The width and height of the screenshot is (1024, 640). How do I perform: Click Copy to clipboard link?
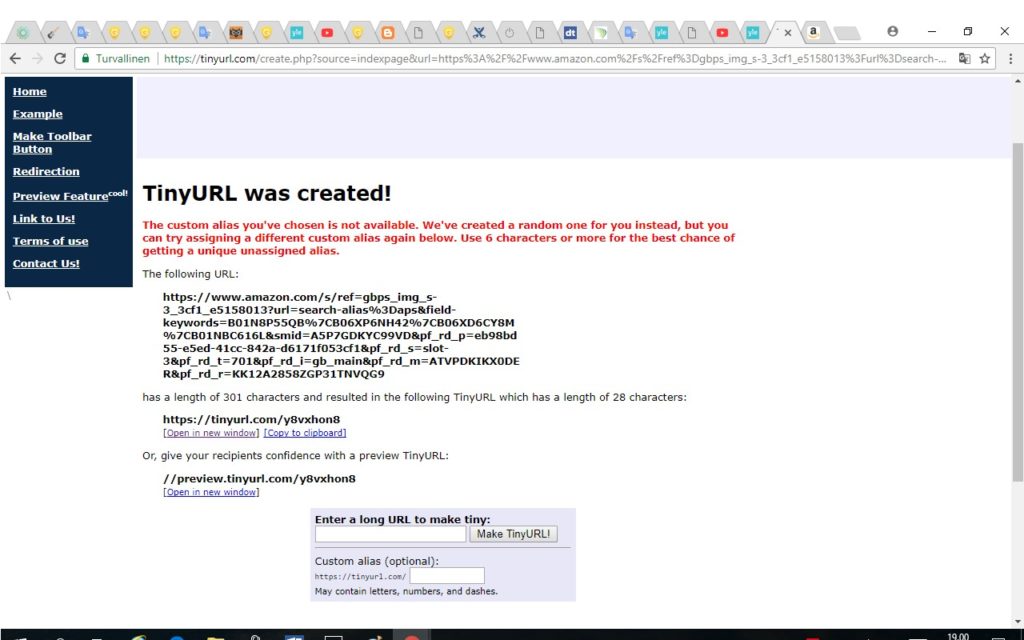(305, 433)
